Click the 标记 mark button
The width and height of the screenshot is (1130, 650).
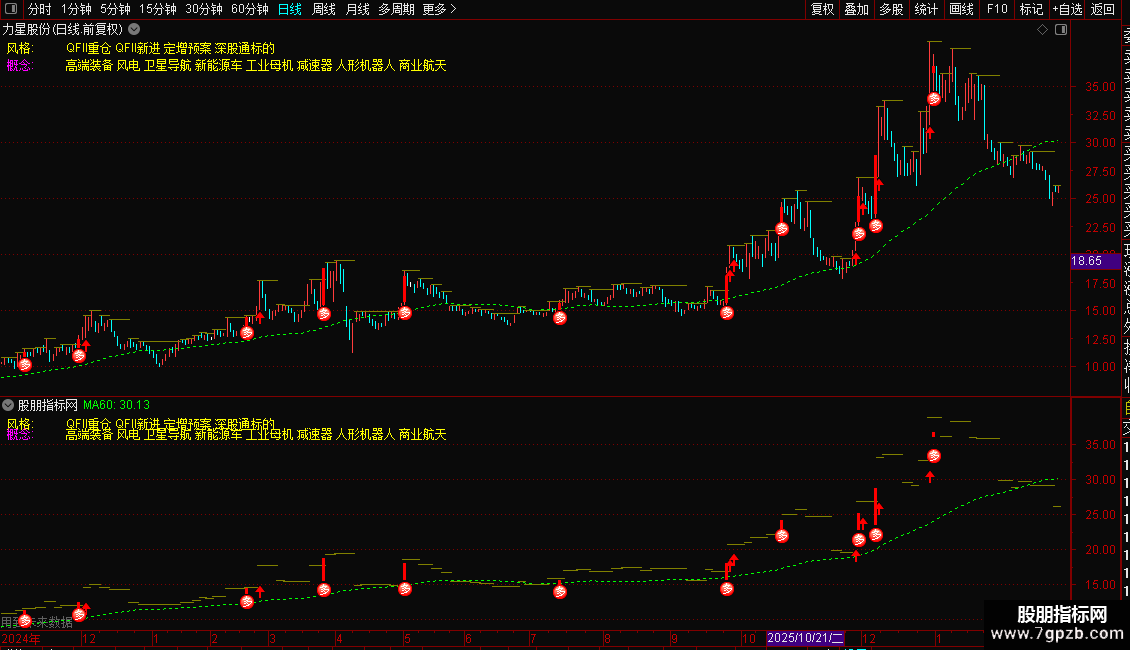point(1031,9)
